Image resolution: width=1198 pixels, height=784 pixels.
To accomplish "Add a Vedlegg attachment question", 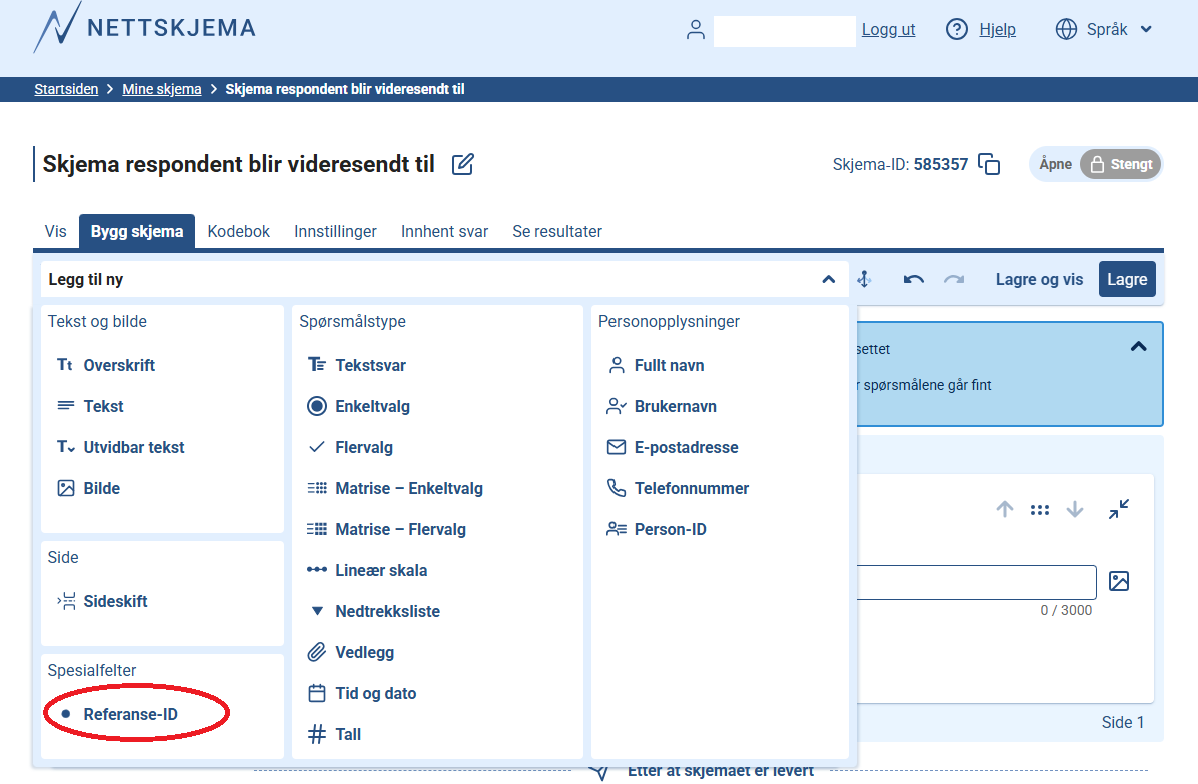I will pyautogui.click(x=351, y=653).
